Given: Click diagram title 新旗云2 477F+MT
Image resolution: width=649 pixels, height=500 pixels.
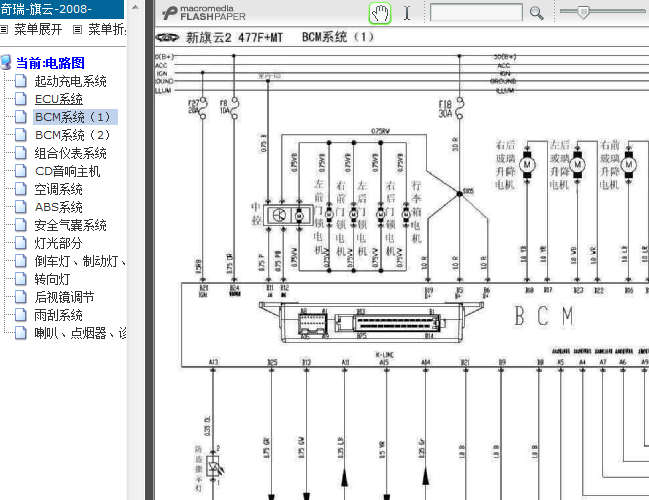Looking at the screenshot, I should [234, 38].
